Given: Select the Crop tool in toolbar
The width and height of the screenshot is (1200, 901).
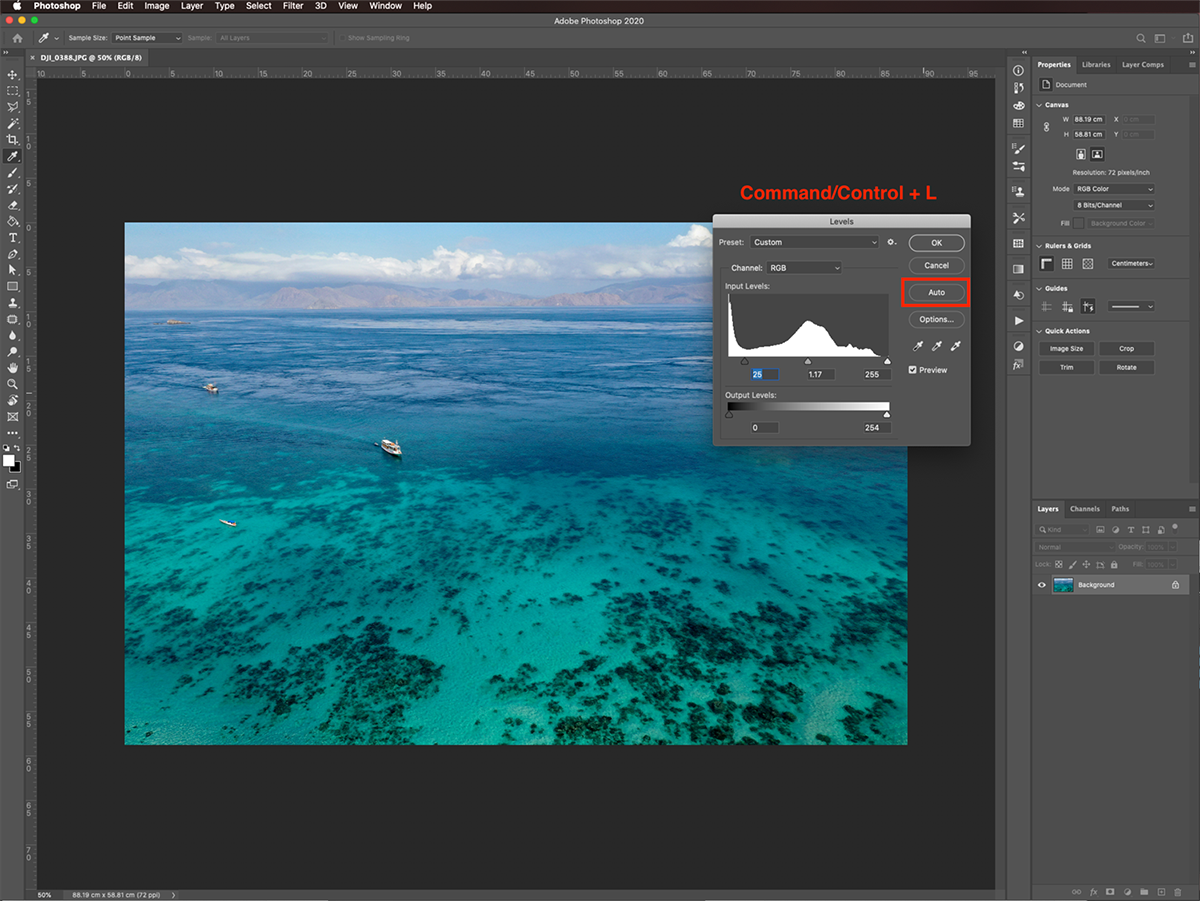Looking at the screenshot, I should pyautogui.click(x=13, y=140).
